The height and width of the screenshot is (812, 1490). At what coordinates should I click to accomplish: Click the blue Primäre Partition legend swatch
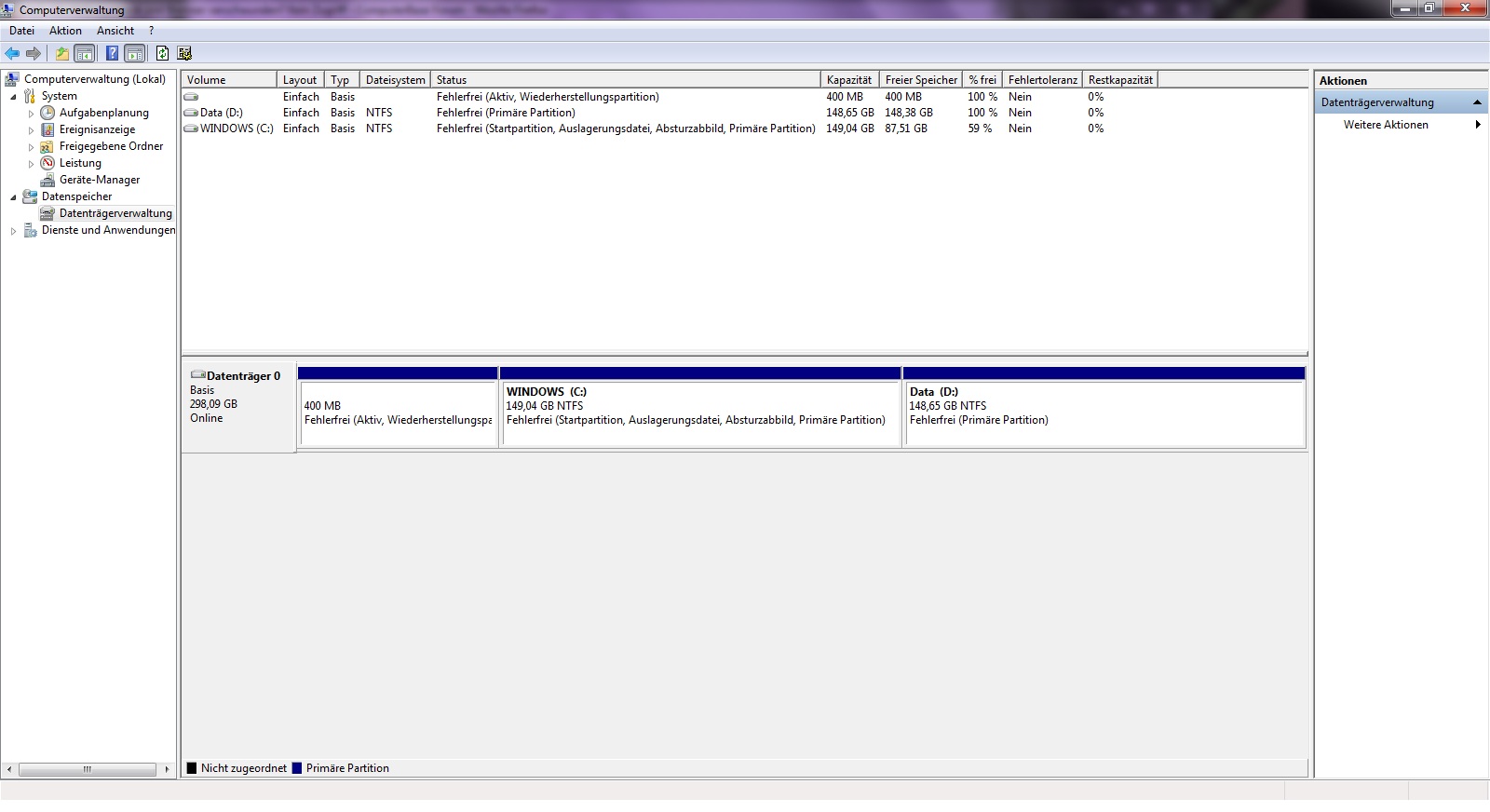click(297, 768)
